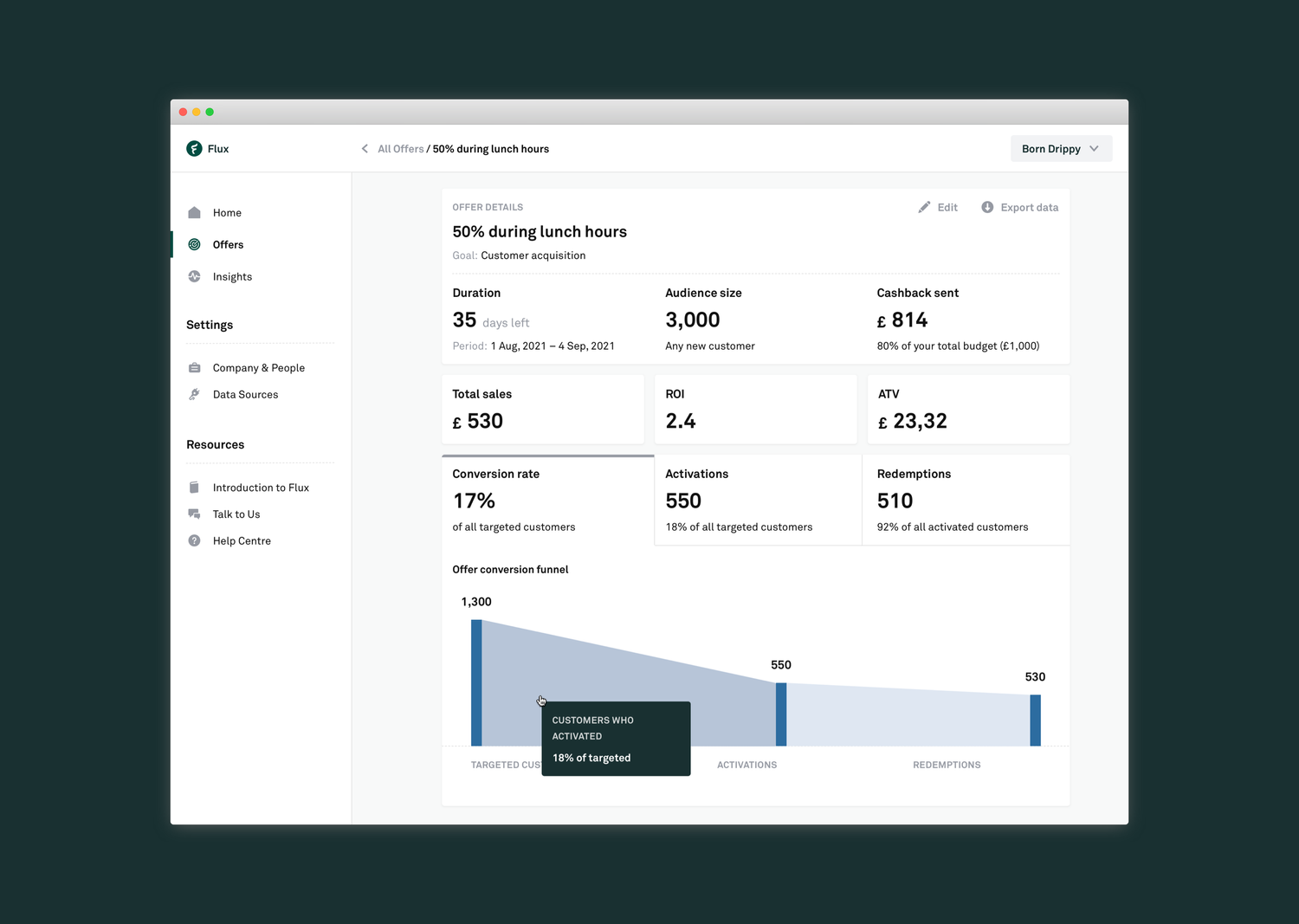The height and width of the screenshot is (924, 1299).
Task: Switch to the Activations tab
Action: click(758, 501)
